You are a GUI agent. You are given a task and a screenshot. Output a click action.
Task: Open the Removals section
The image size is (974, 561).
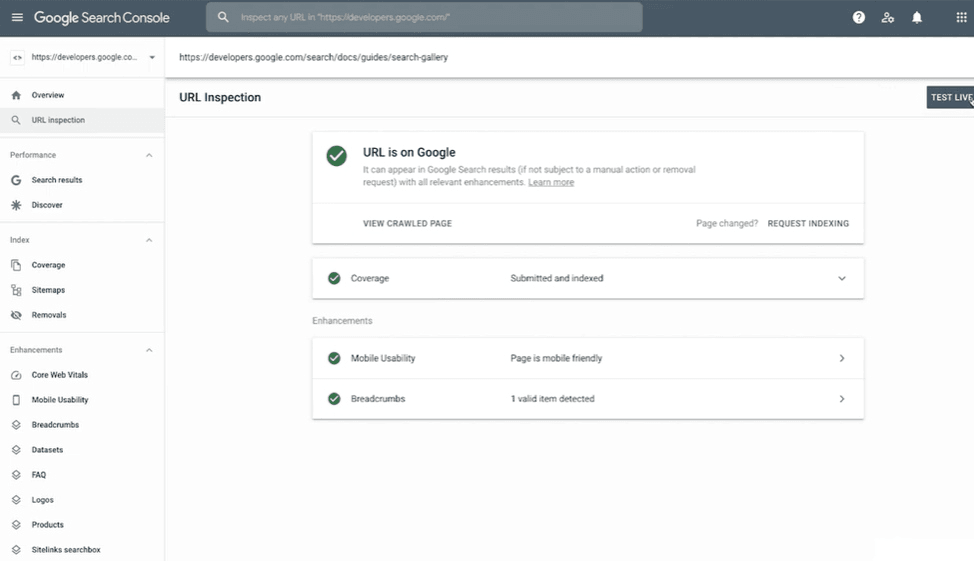pyautogui.click(x=48, y=315)
